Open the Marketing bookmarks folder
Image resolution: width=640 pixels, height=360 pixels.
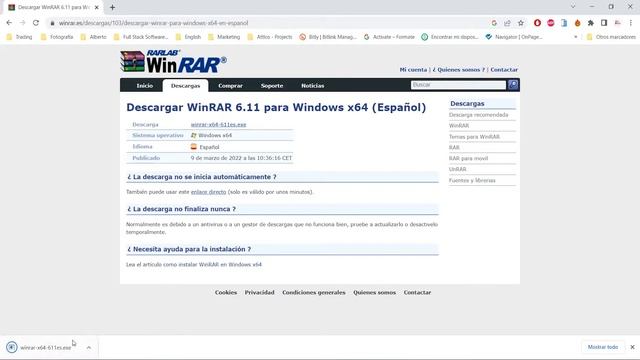[x=224, y=37]
